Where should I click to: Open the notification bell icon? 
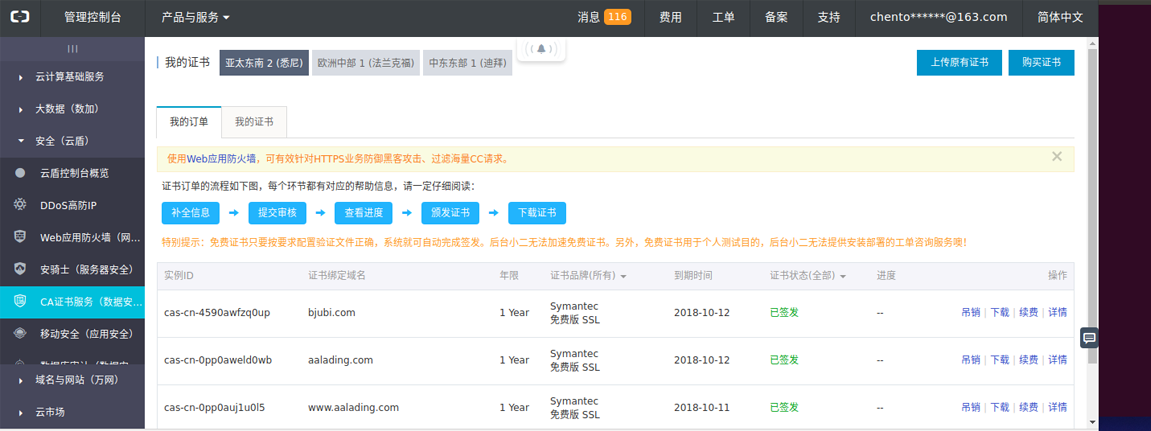[x=541, y=49]
